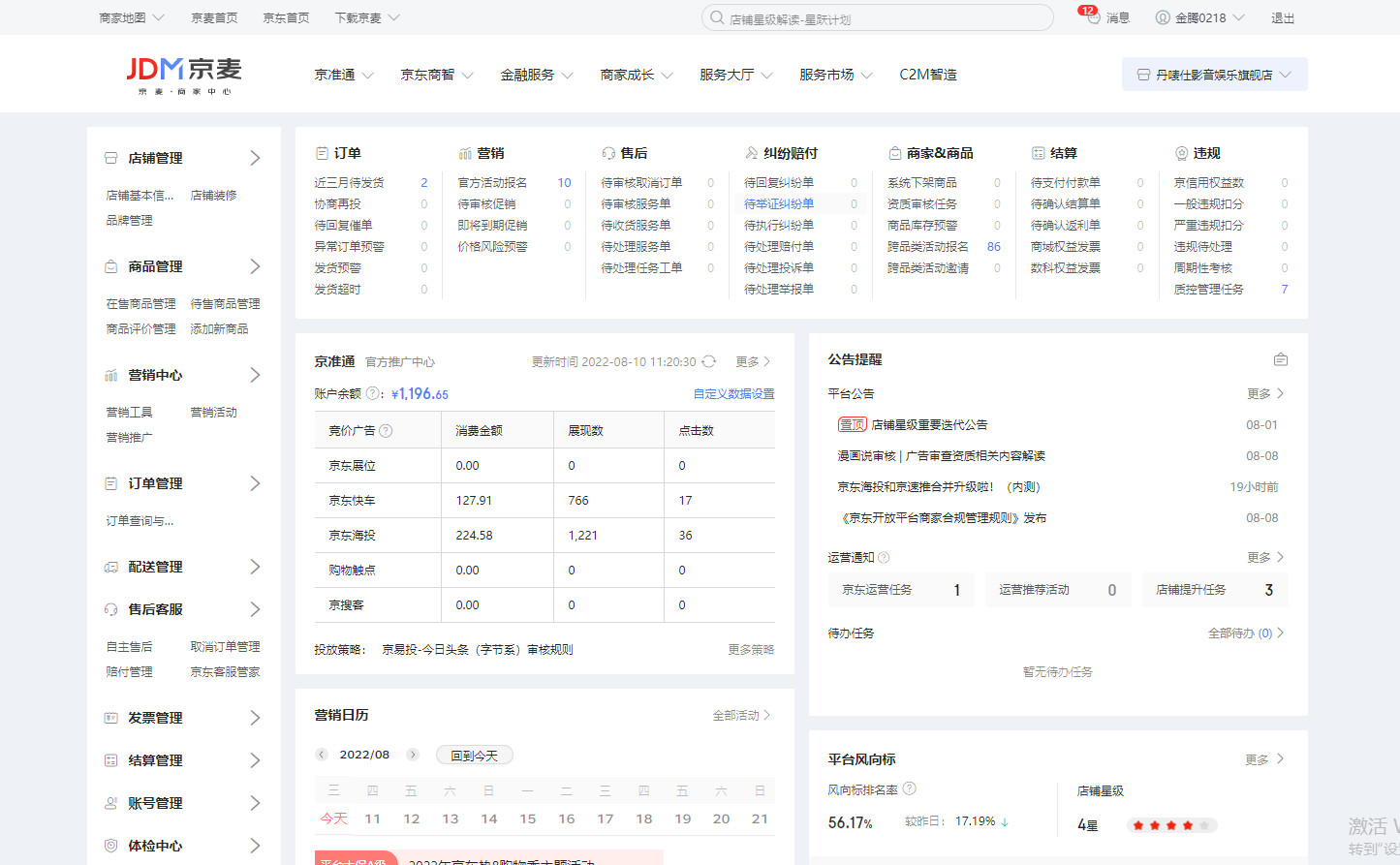This screenshot has height=865, width=1400.
Task: Open the 京东商智 navigation menu
Action: 436,75
